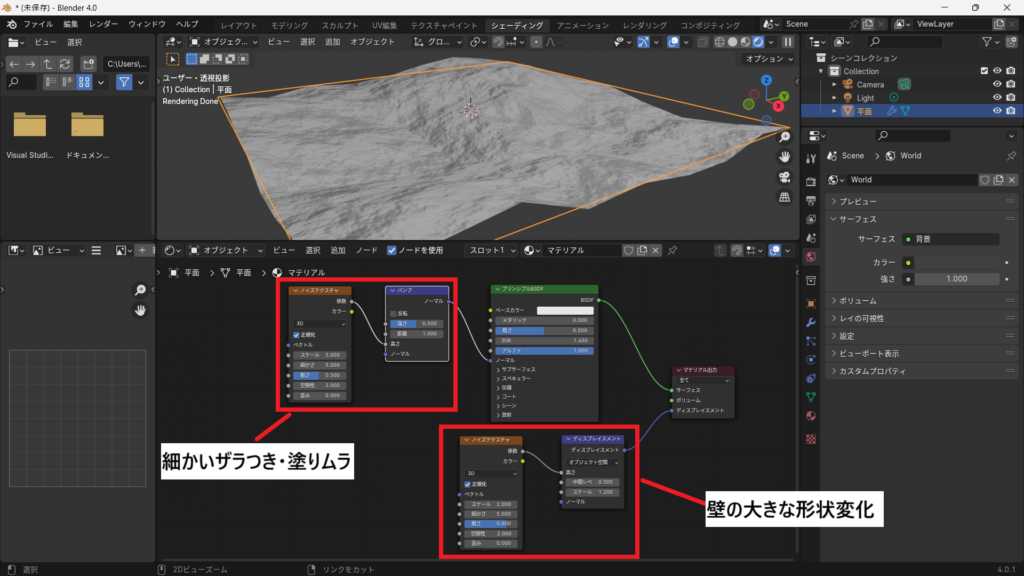Toggle the ノードを使用 checkbox

tap(392, 250)
